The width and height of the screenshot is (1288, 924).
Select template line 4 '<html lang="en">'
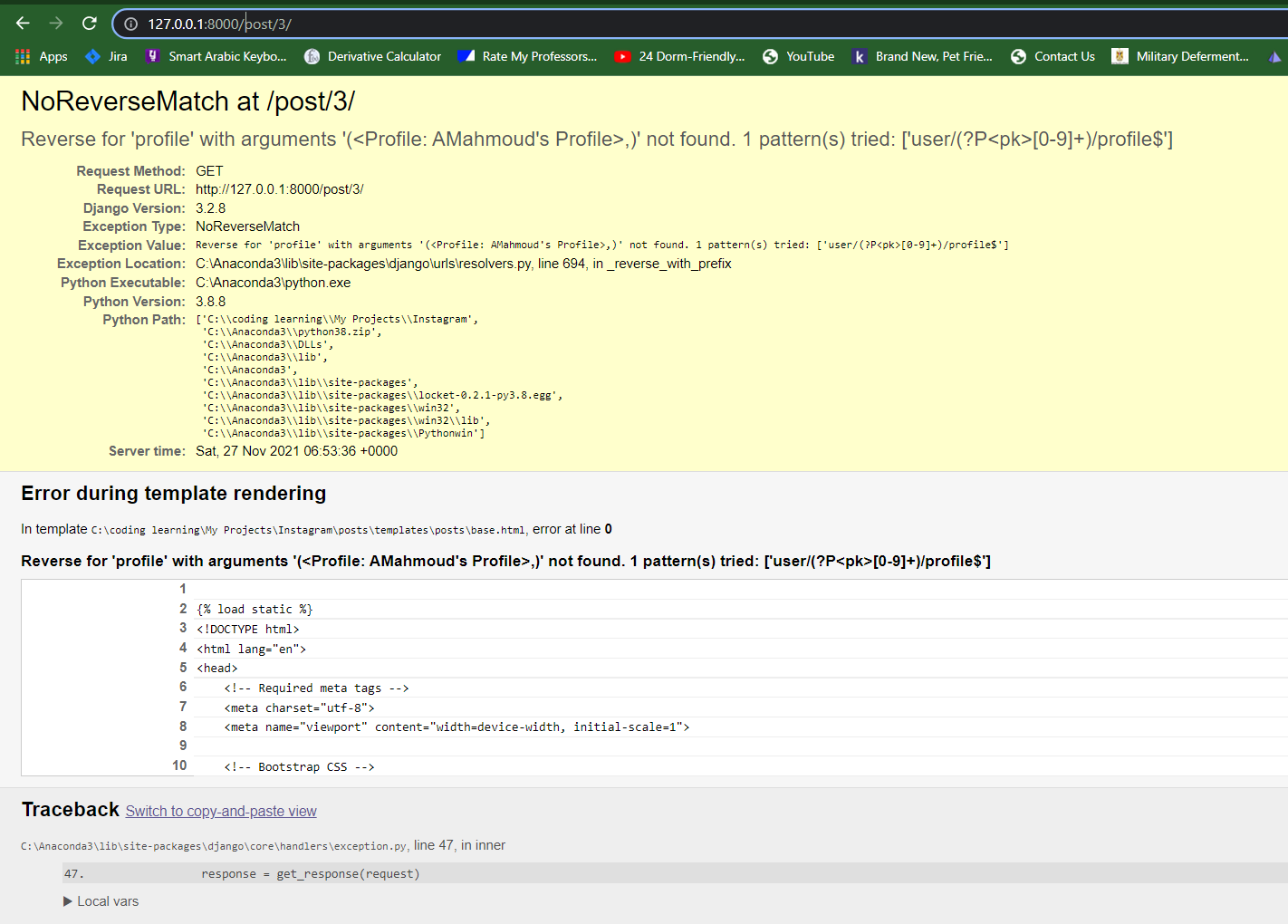252,649
